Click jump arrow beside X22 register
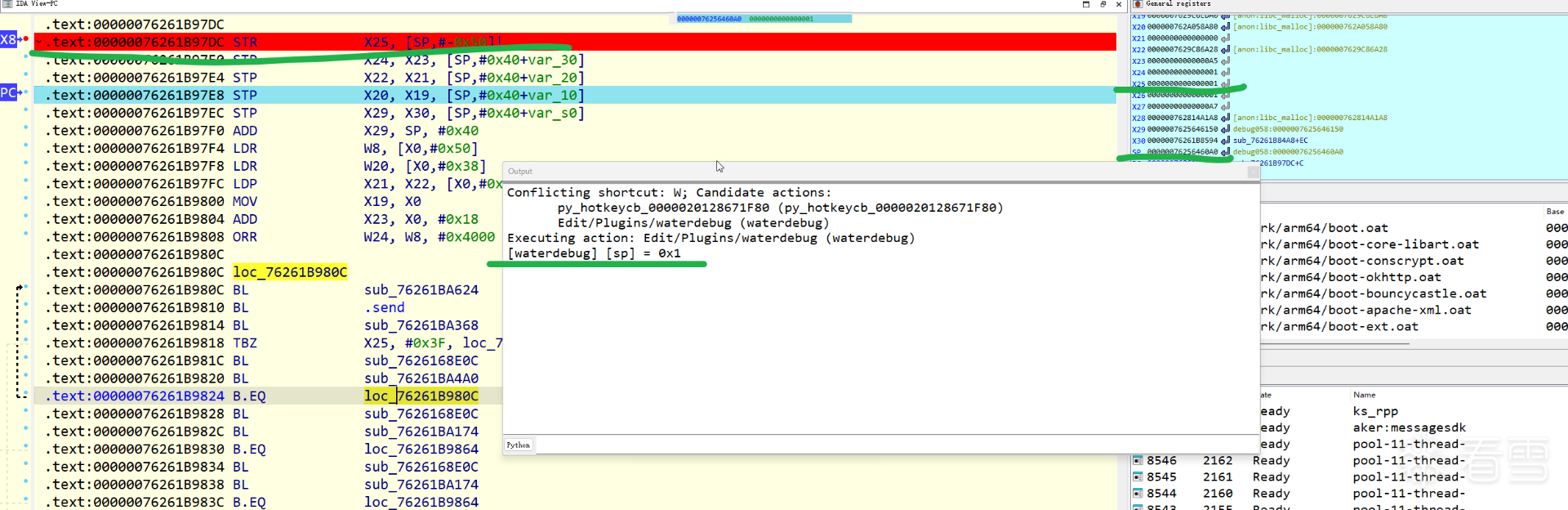 click(1225, 50)
